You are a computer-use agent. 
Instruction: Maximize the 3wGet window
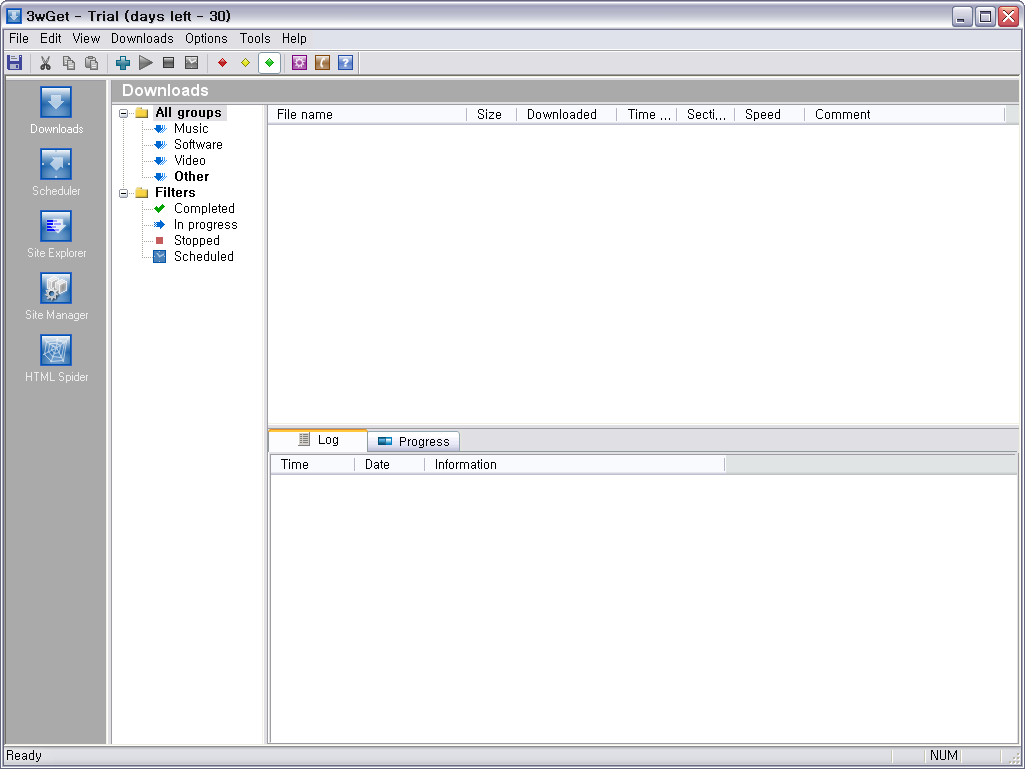tap(984, 16)
